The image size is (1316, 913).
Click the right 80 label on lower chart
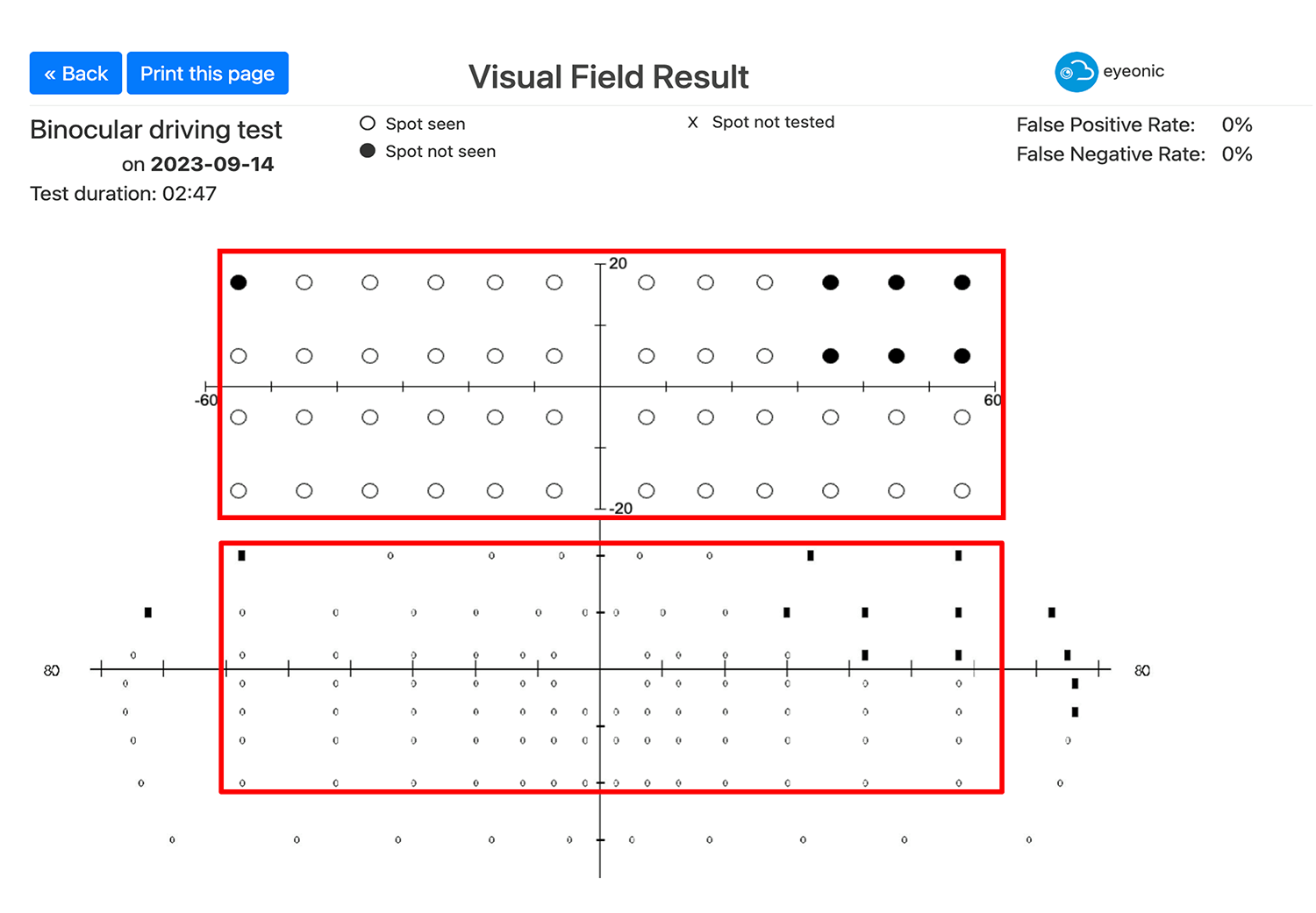coord(1142,671)
